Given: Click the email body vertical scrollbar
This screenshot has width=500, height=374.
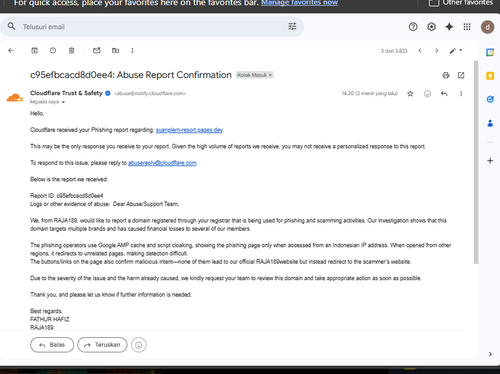Looking at the screenshot, I should click(476, 163).
